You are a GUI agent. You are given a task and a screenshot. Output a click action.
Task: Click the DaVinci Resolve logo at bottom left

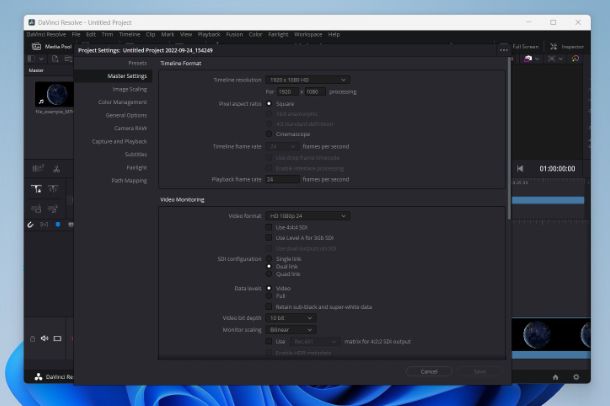coord(38,377)
